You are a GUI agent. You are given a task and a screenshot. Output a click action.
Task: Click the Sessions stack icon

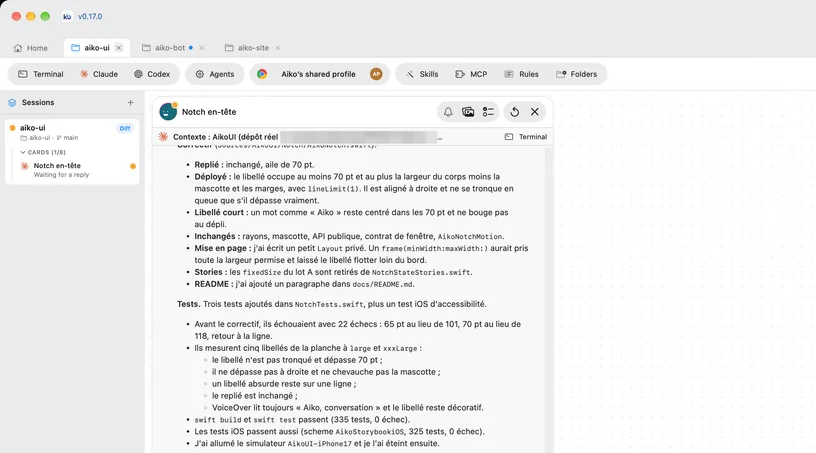pos(12,103)
